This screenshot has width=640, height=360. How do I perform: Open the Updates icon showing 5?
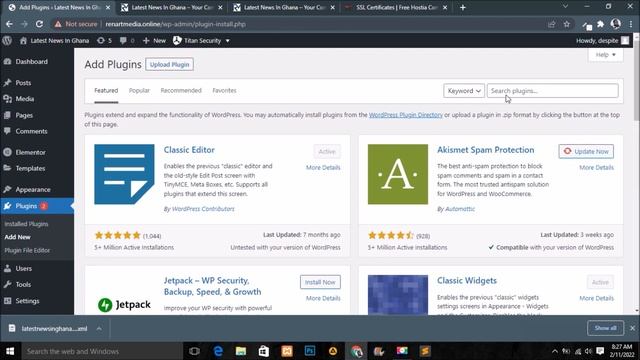tap(104, 40)
